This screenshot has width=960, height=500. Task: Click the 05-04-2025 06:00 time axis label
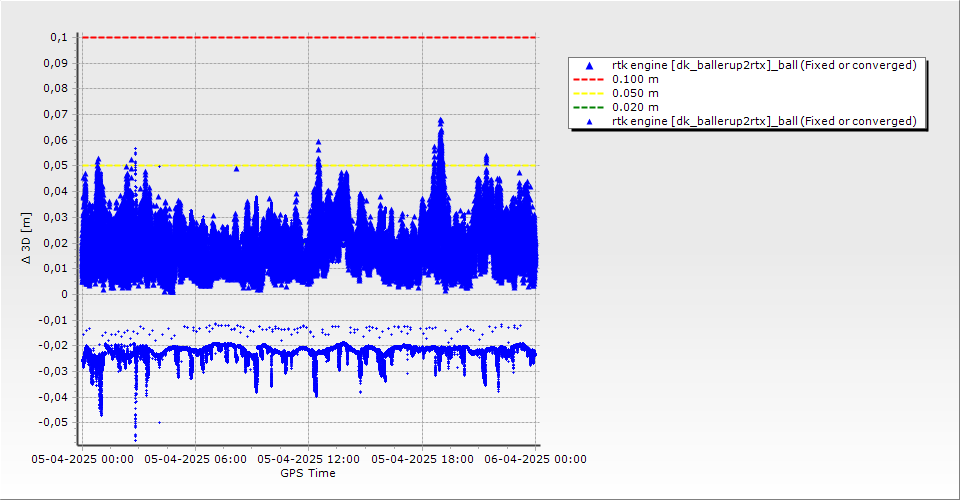[x=194, y=460]
